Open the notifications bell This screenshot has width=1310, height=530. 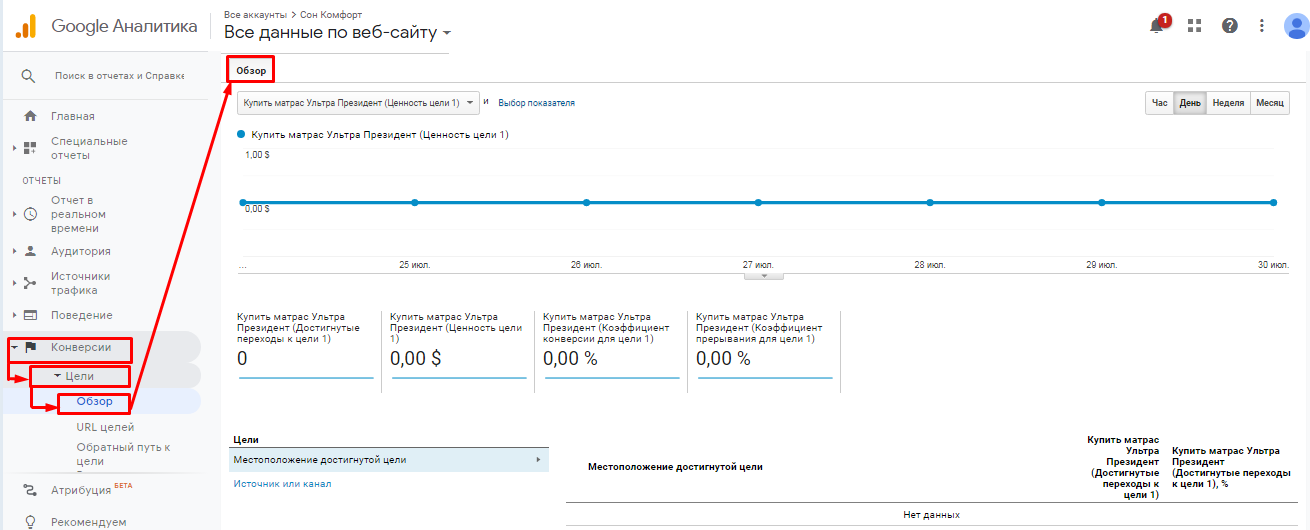click(x=1158, y=26)
